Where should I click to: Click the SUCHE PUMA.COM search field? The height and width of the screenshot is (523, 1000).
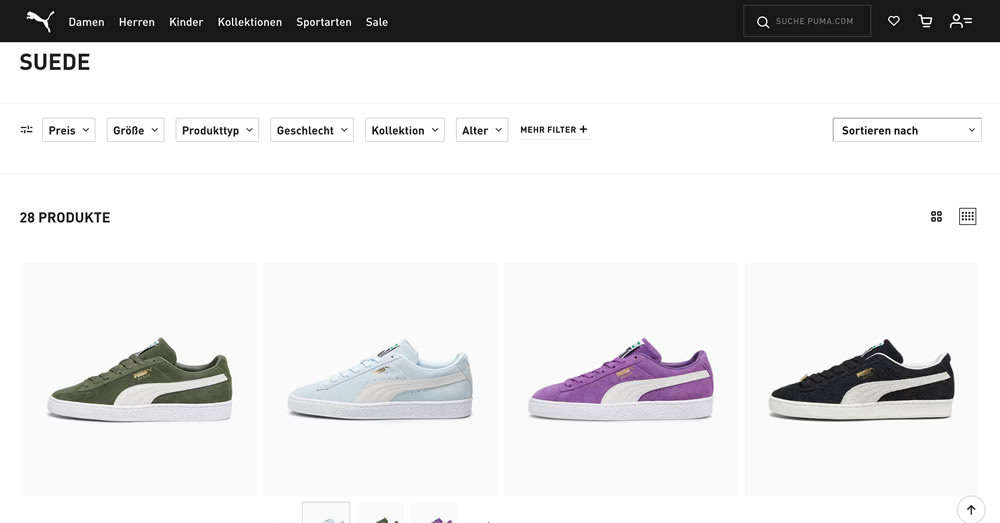pyautogui.click(x=807, y=21)
